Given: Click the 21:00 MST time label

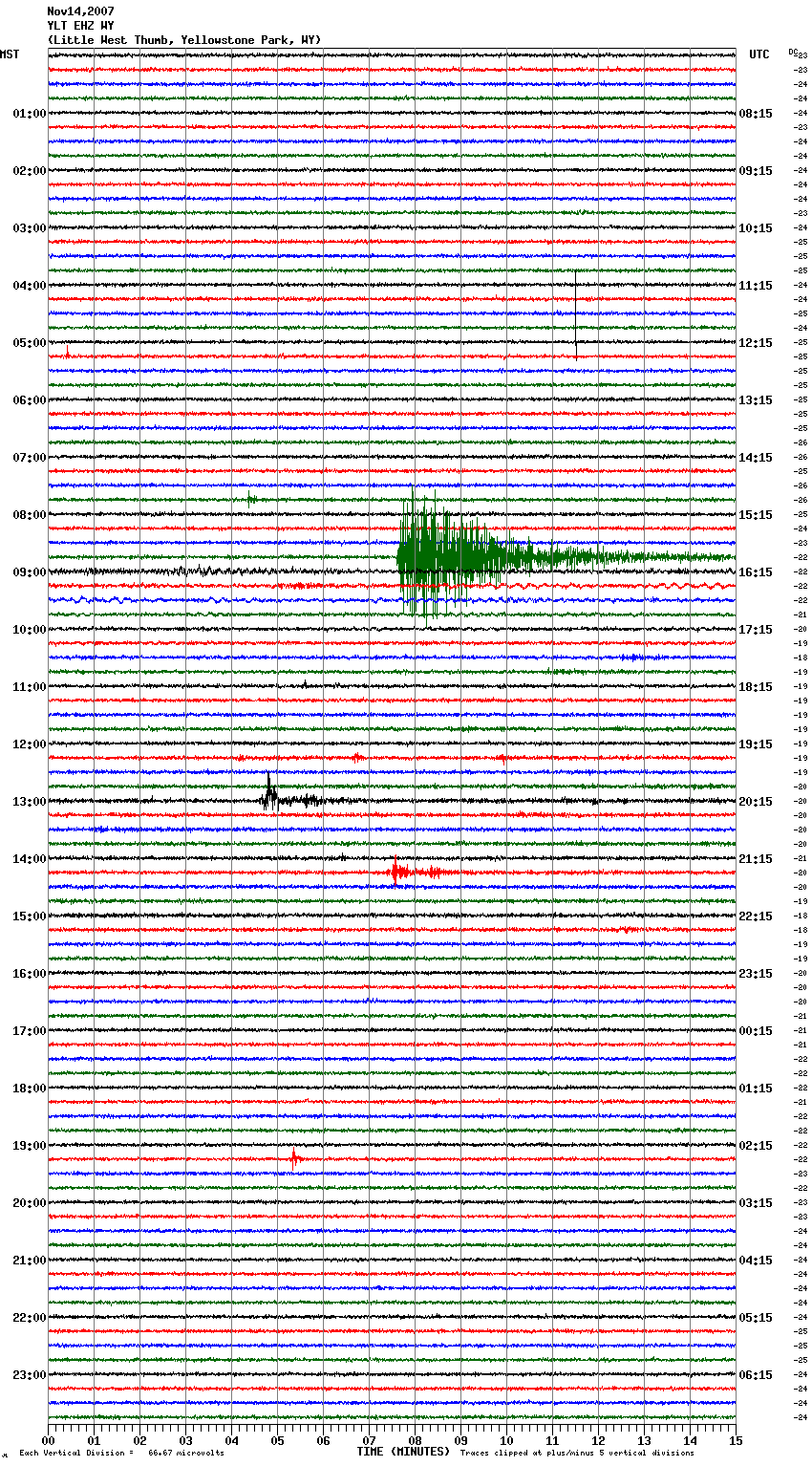Looking at the screenshot, I should 30,1261.
